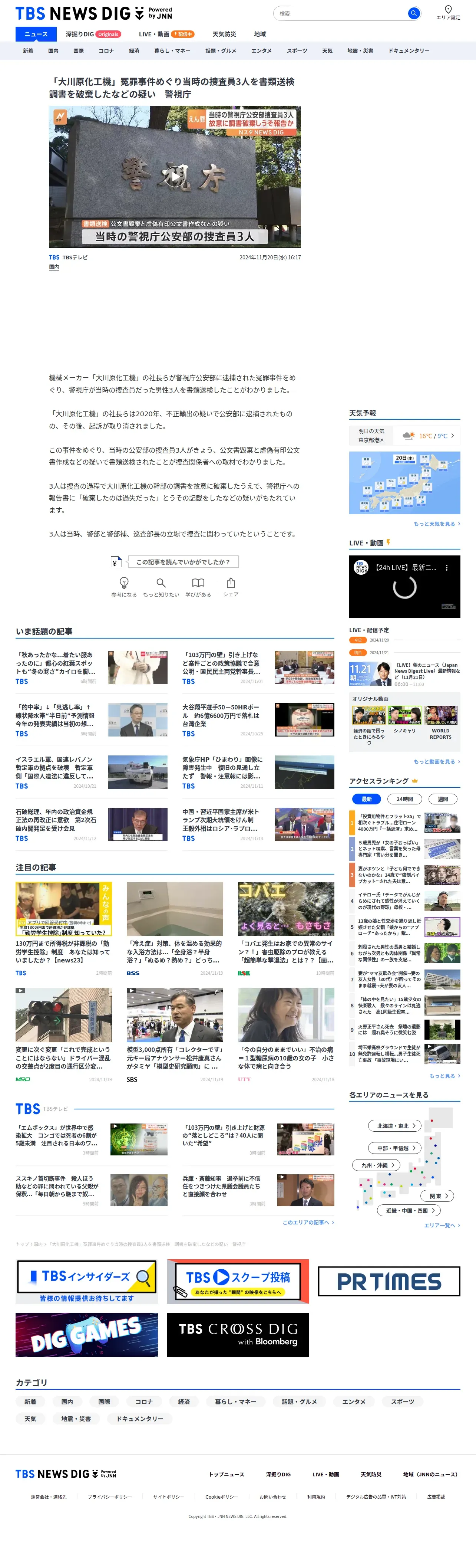Viewport: 476px width, 1568px height.
Task: Click もっと動画を見る link
Action: pos(436,761)
